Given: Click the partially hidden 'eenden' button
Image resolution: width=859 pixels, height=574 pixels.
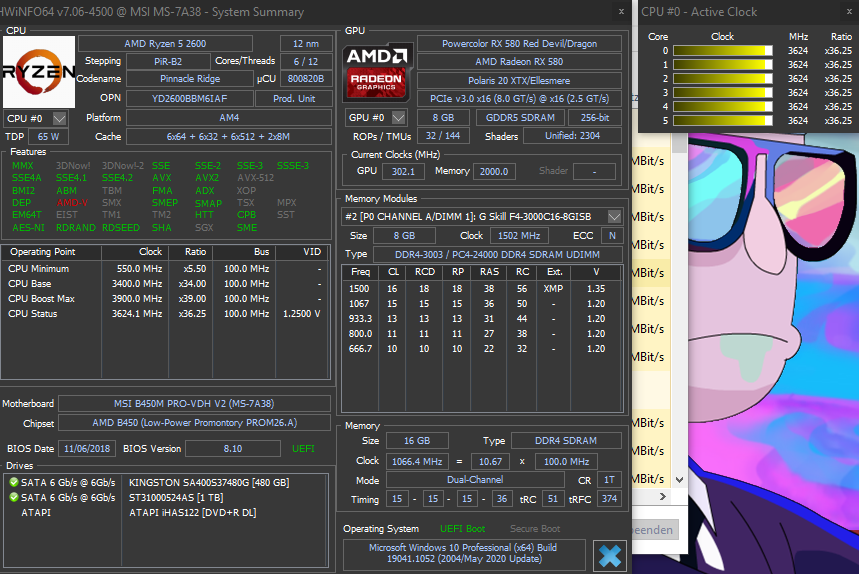Looking at the screenshot, I should [x=655, y=530].
